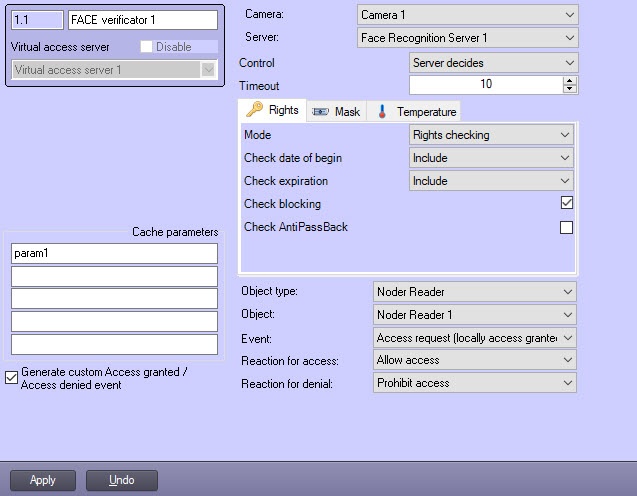Open the Reaction for denial dropdown
637x496 pixels.
[x=475, y=383]
